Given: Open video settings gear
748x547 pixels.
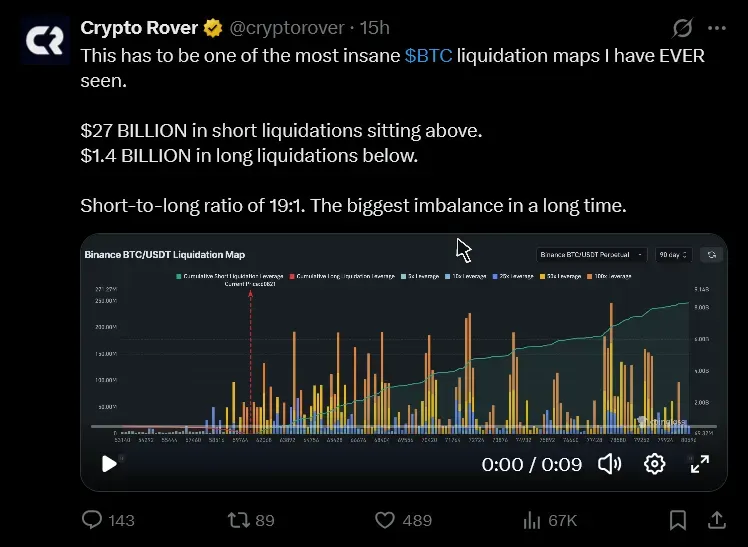Looking at the screenshot, I should coord(654,464).
